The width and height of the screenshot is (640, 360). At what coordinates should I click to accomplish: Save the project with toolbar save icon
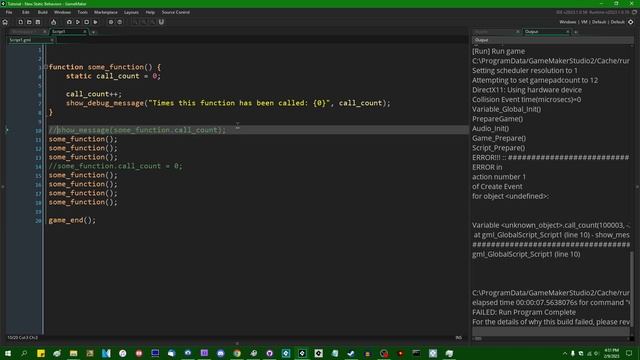tap(38, 22)
